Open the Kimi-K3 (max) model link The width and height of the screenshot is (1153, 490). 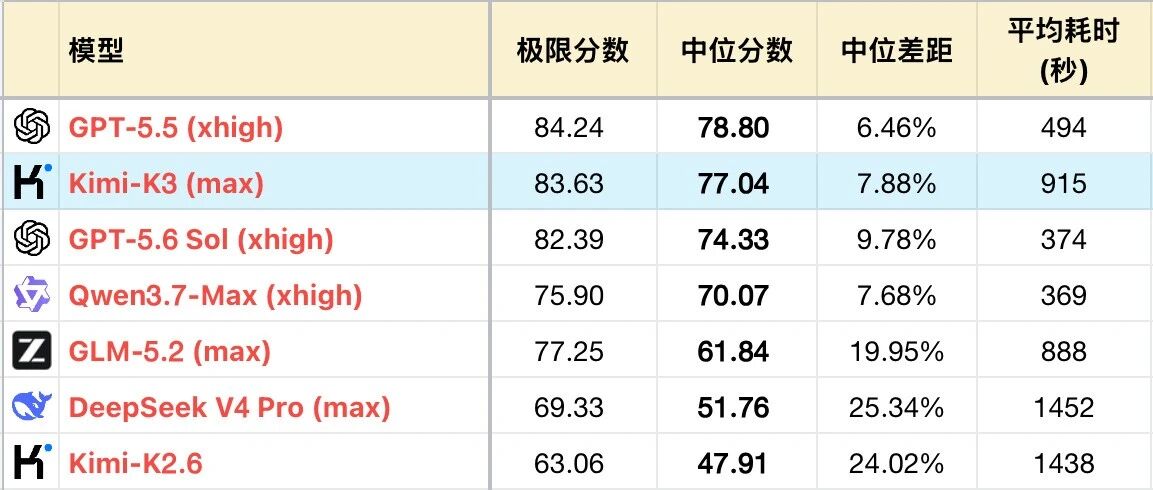(166, 183)
